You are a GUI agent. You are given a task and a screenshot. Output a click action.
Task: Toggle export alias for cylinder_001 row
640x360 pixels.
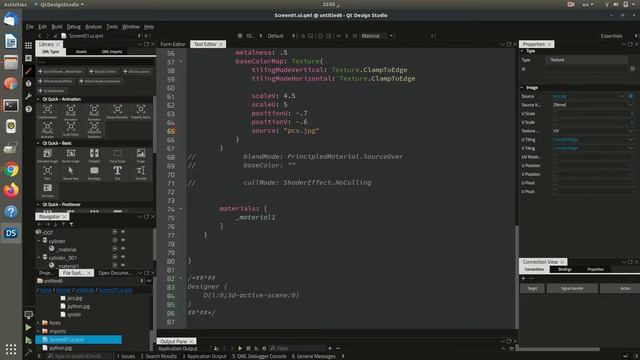[115, 257]
